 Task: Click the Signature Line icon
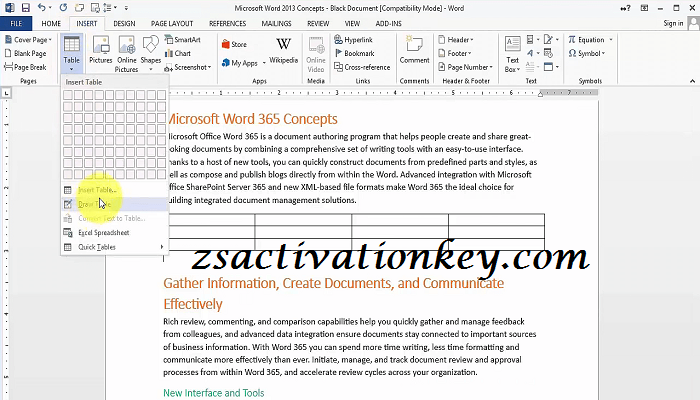tap(549, 39)
